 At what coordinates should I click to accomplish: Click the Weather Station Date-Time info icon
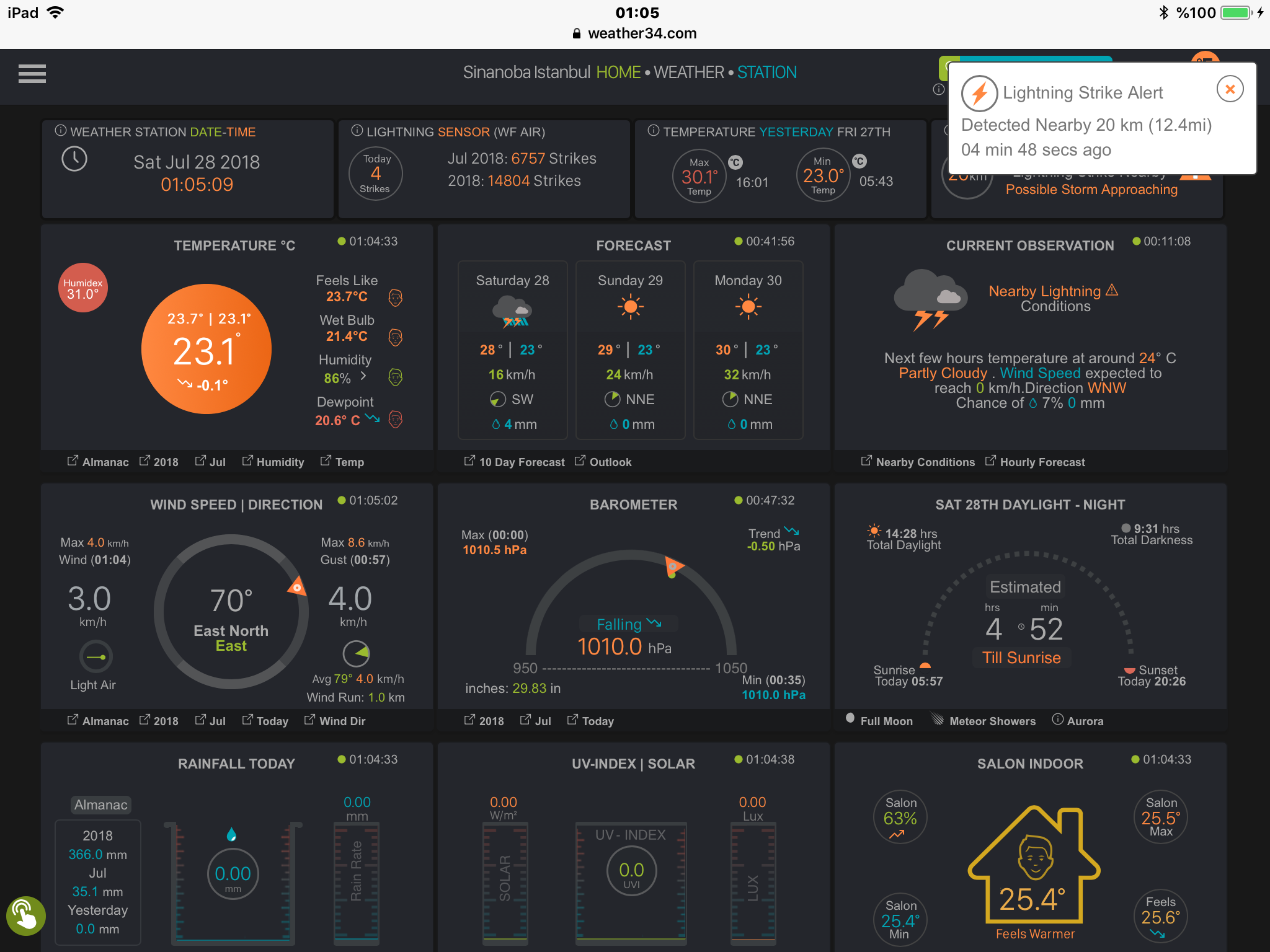(x=61, y=131)
